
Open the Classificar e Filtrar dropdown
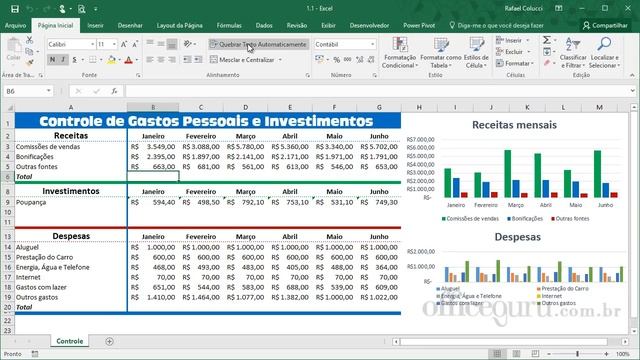click(573, 53)
